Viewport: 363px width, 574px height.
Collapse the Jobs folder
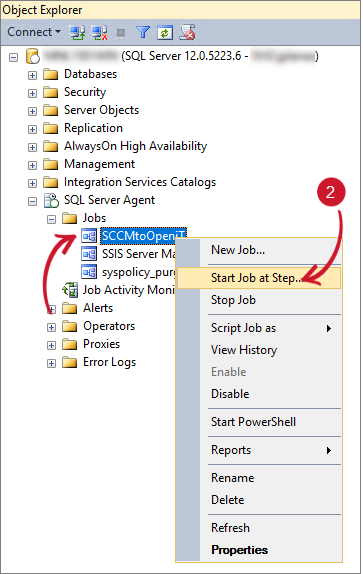pos(52,219)
